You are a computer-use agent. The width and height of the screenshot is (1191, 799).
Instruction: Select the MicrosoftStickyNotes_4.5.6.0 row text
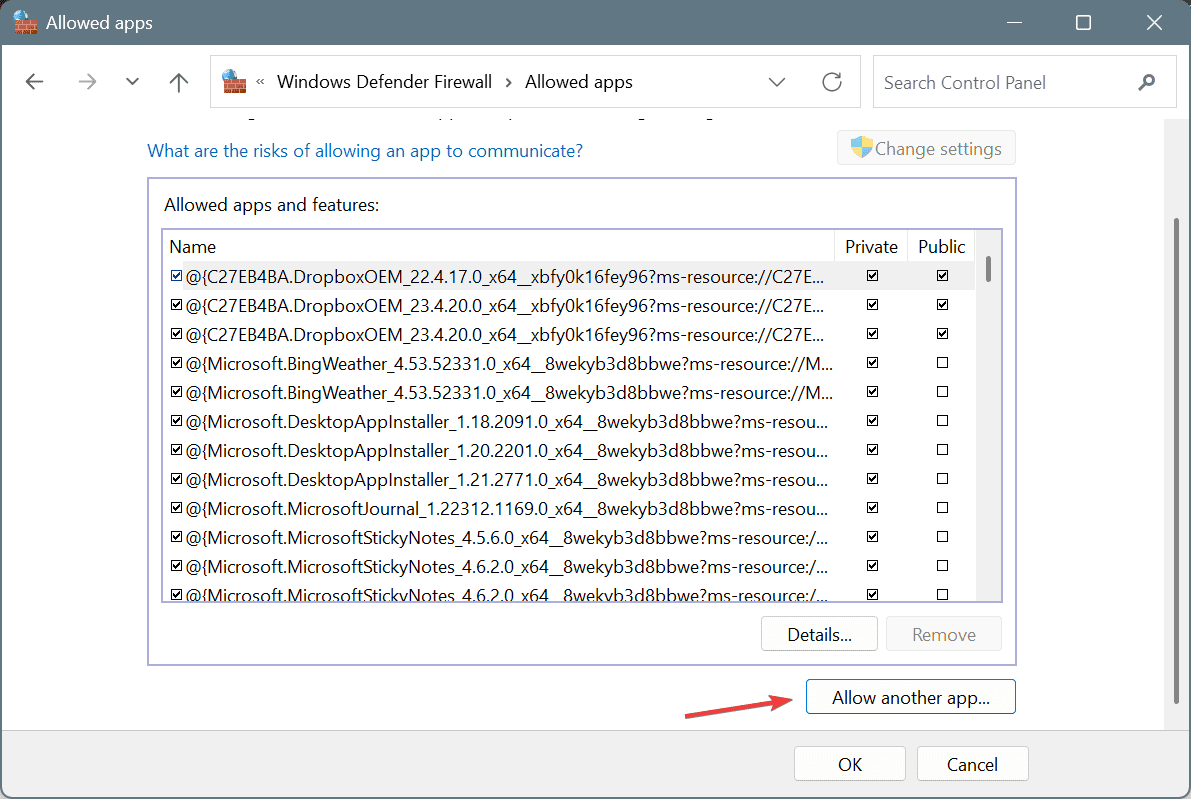pos(507,538)
